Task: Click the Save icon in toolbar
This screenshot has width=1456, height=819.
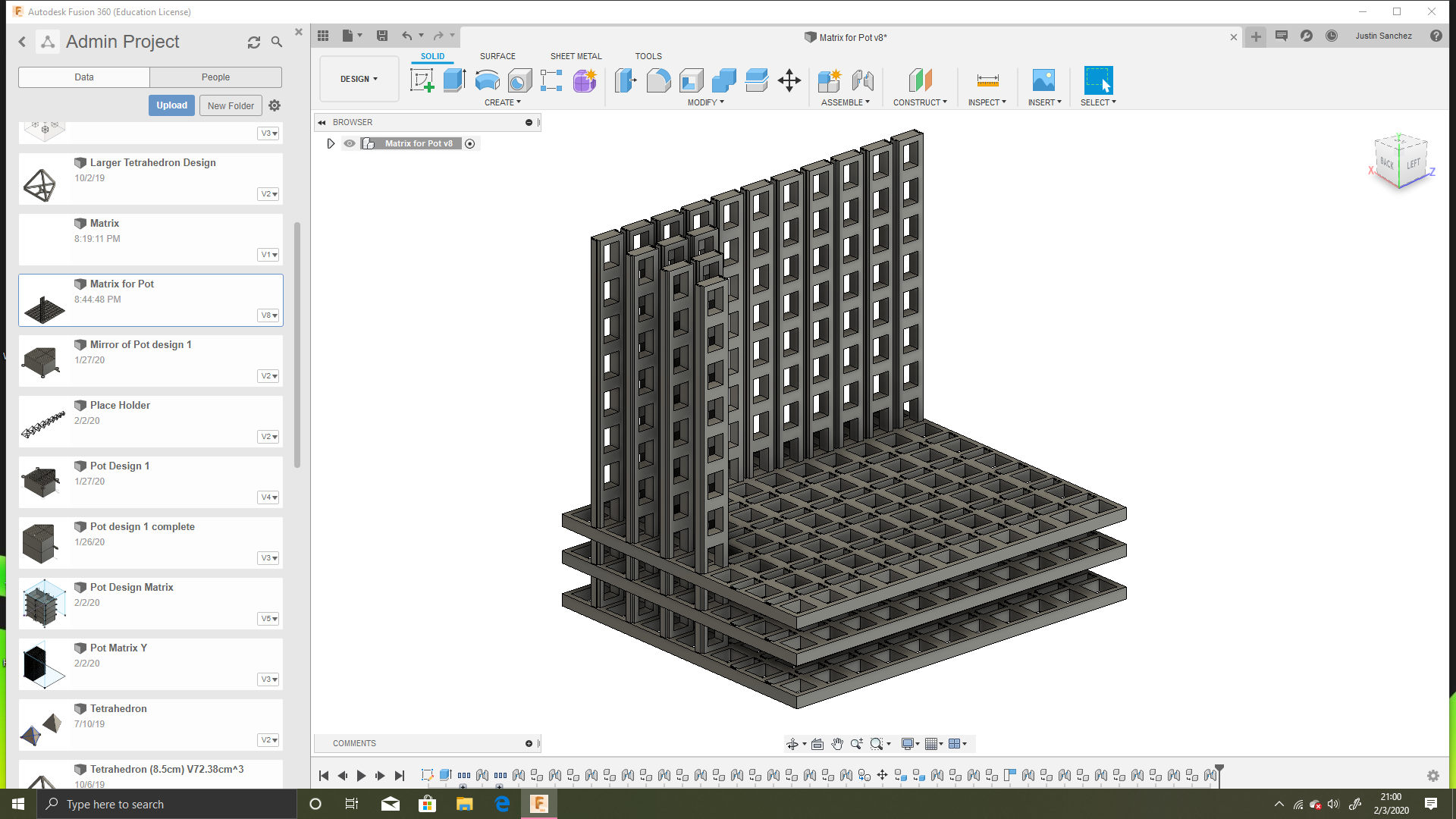Action: [382, 36]
